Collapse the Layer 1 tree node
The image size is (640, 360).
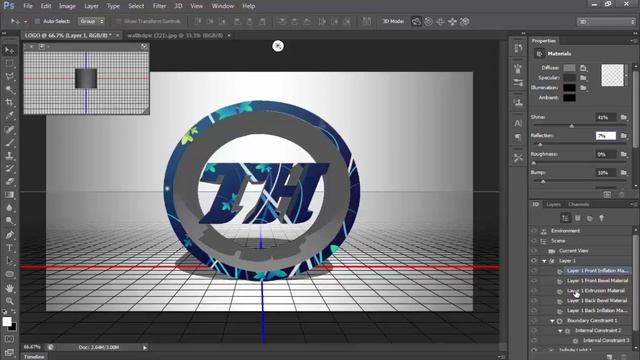(544, 261)
